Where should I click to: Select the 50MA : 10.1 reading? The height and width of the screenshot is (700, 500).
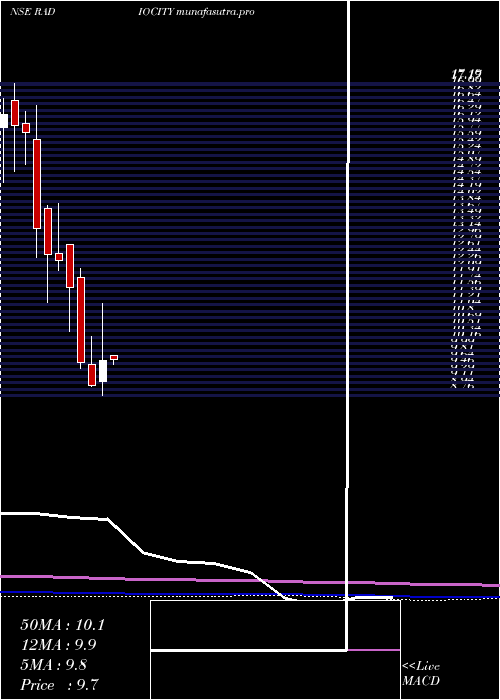[62, 625]
